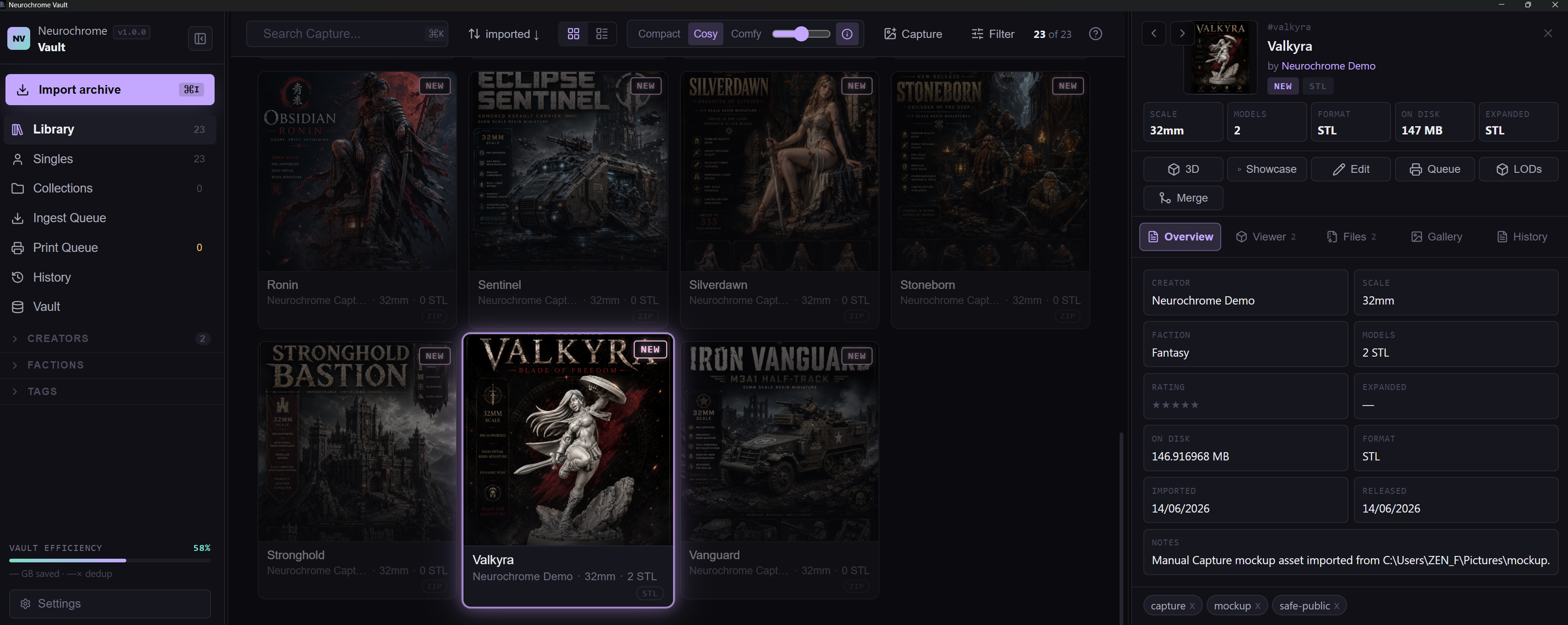Remove the capture tag
The height and width of the screenshot is (625, 1568).
pos(1192,606)
